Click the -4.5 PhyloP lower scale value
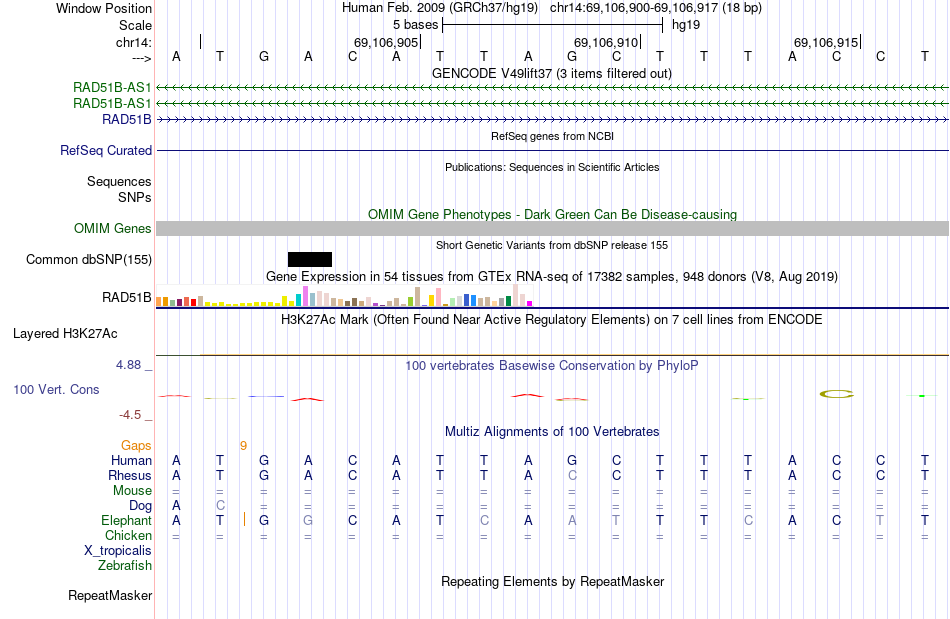 (x=130, y=415)
